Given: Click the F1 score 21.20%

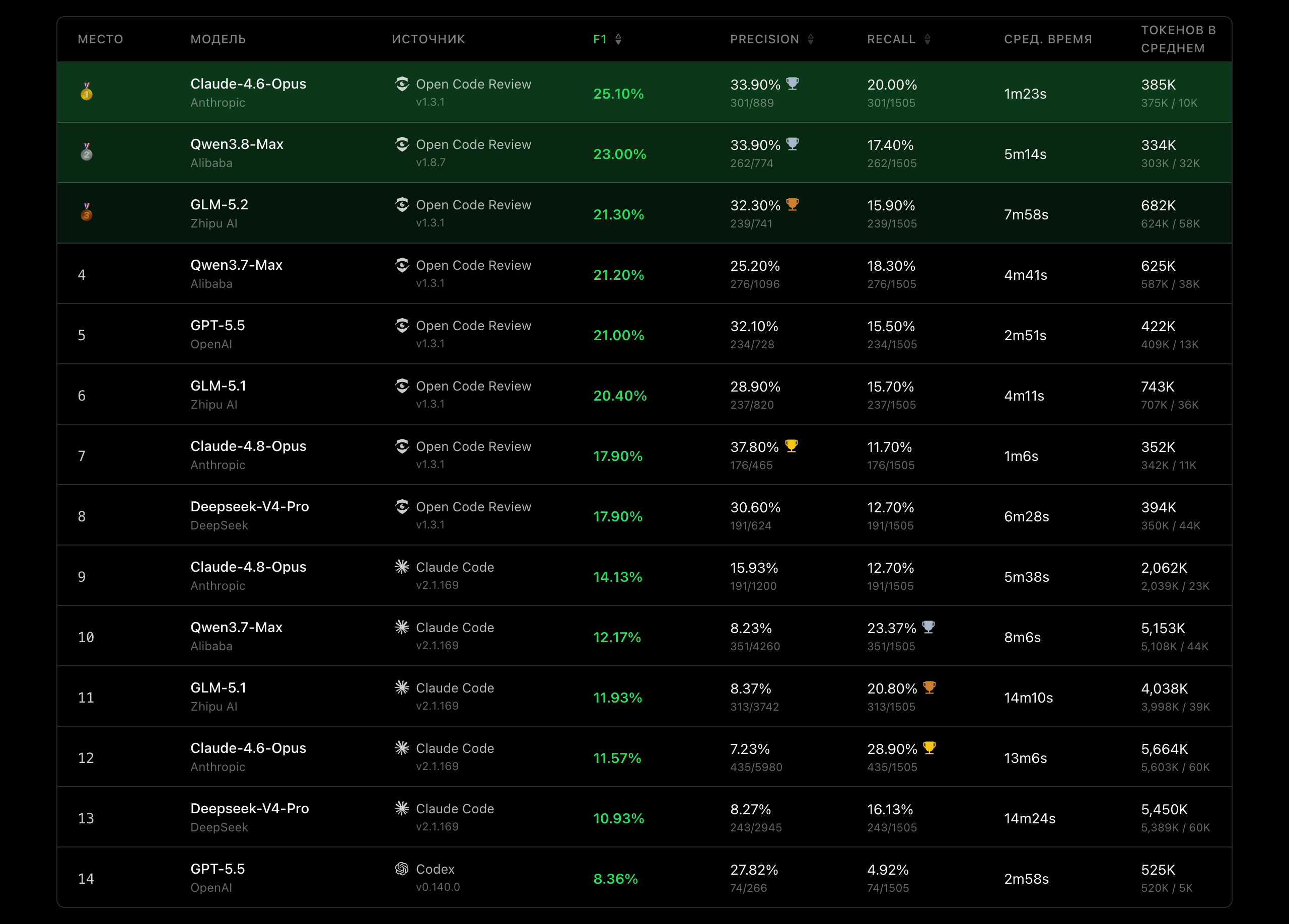Looking at the screenshot, I should coord(618,275).
